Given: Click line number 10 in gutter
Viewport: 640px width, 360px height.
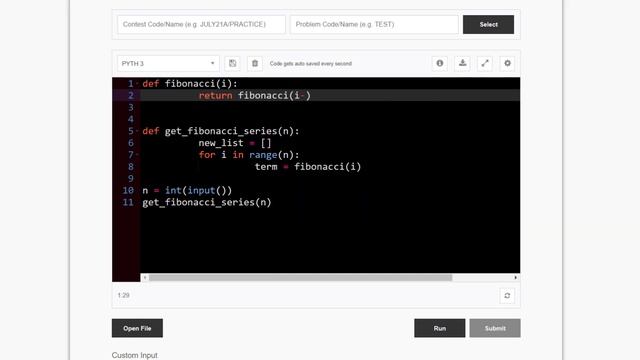Looking at the screenshot, I should [128, 190].
